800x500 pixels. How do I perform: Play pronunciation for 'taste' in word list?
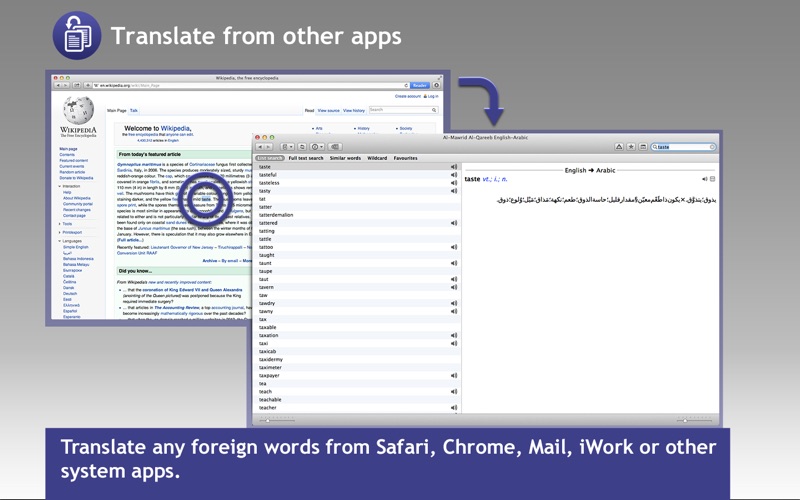click(454, 167)
